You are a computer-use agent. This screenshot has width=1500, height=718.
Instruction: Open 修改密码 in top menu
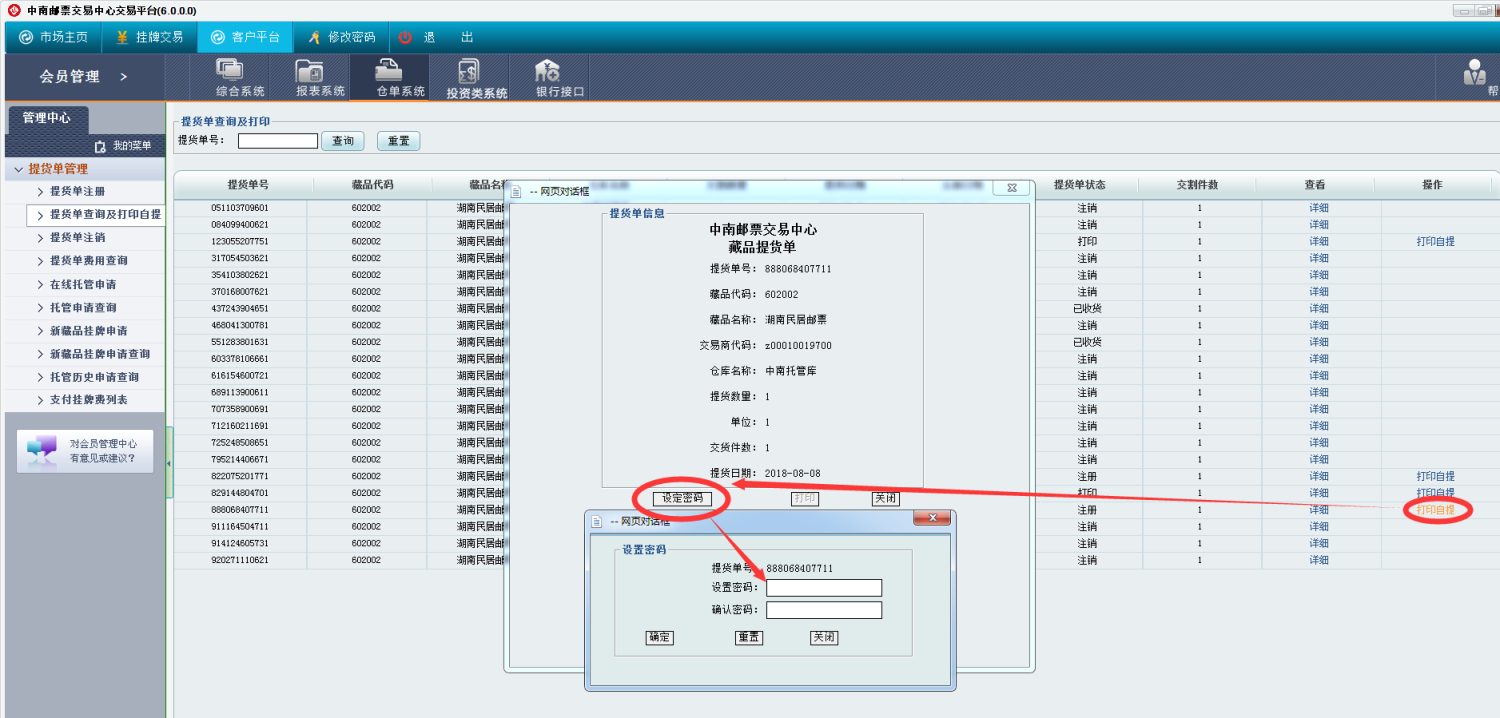341,37
